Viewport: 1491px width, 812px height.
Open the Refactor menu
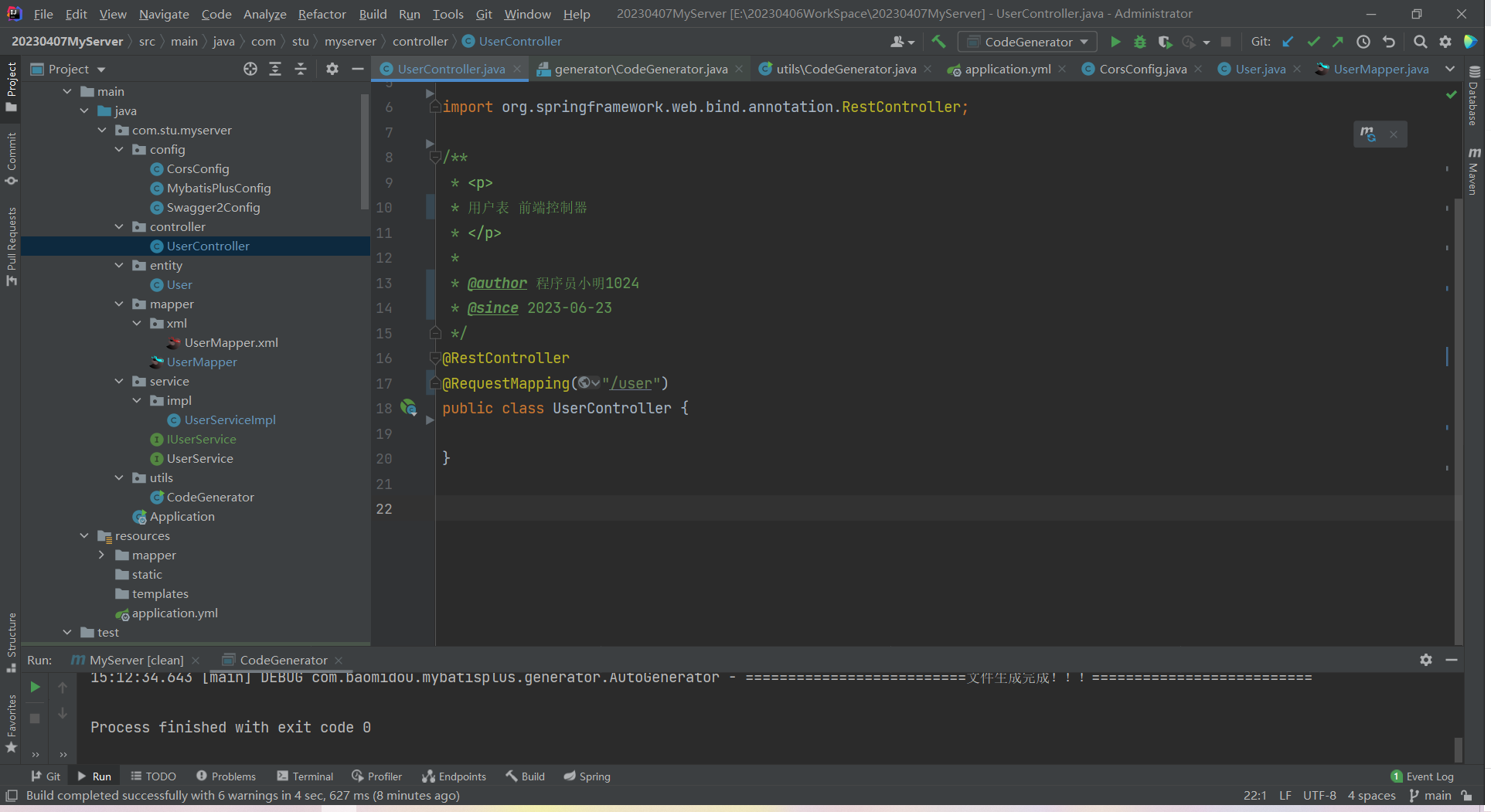322,14
